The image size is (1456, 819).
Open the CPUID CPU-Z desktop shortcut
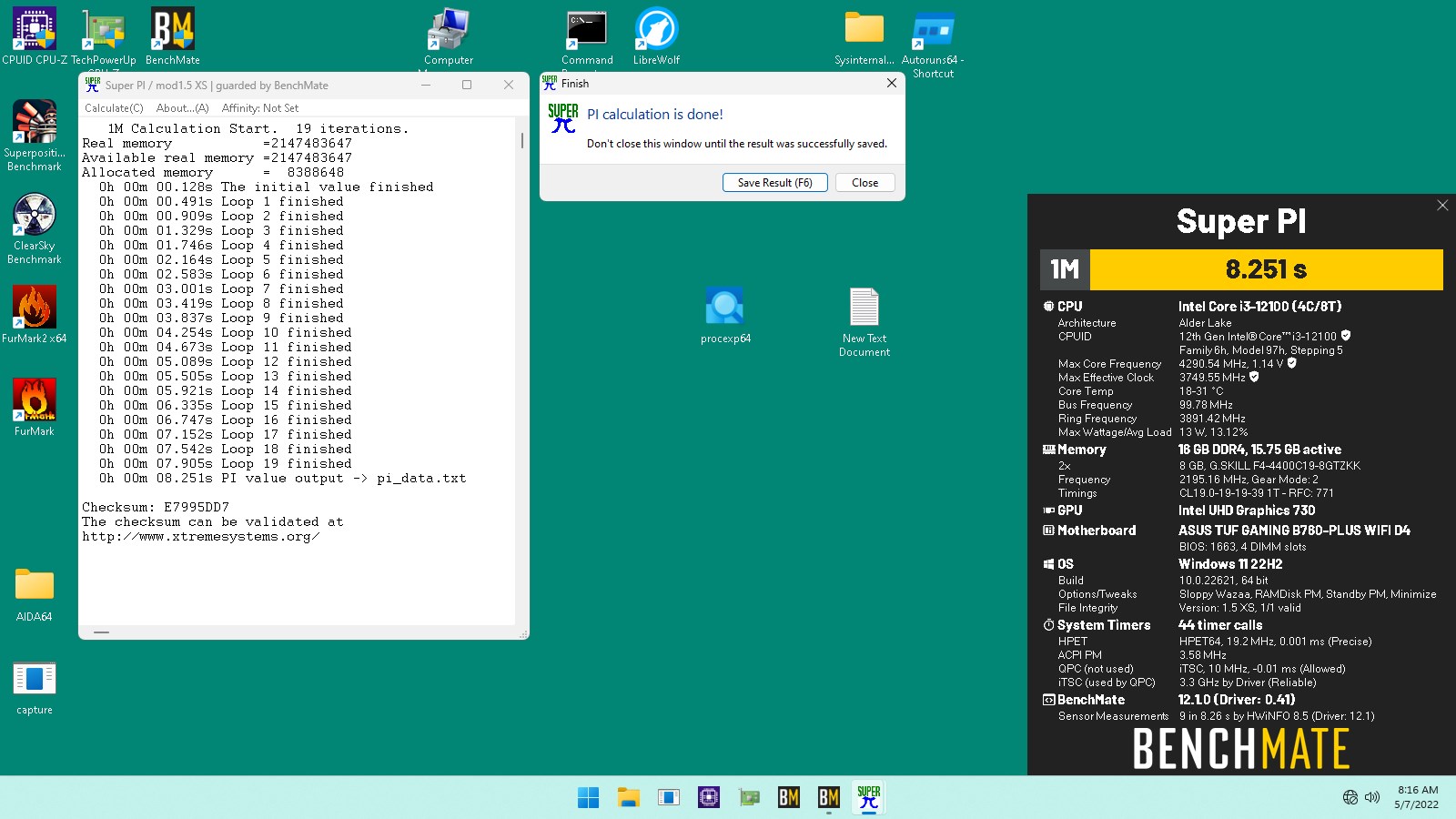[x=34, y=36]
